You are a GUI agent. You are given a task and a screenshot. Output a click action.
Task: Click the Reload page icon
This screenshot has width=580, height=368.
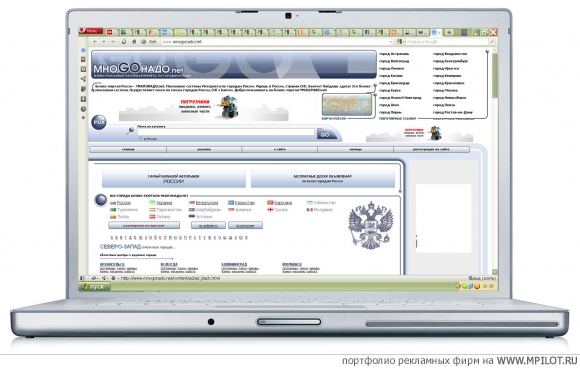(124, 42)
